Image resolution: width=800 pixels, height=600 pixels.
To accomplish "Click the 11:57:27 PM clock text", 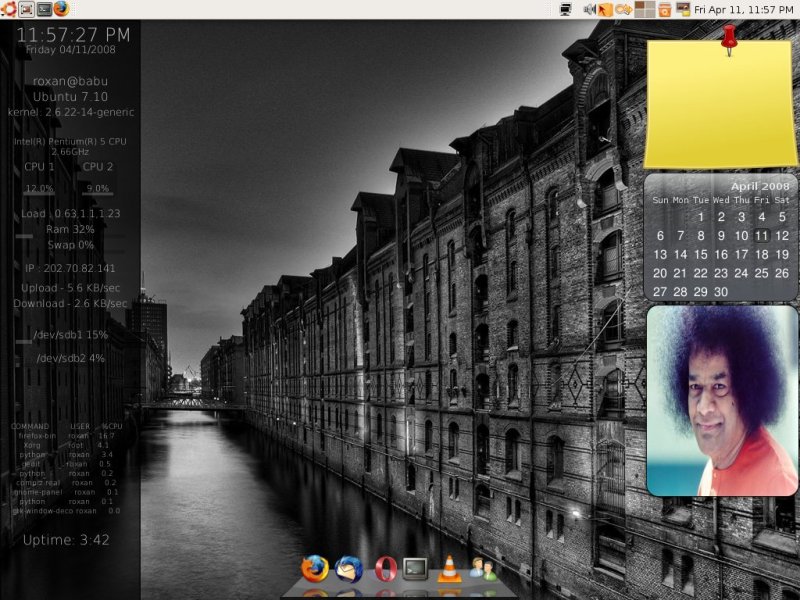I will (x=73, y=35).
